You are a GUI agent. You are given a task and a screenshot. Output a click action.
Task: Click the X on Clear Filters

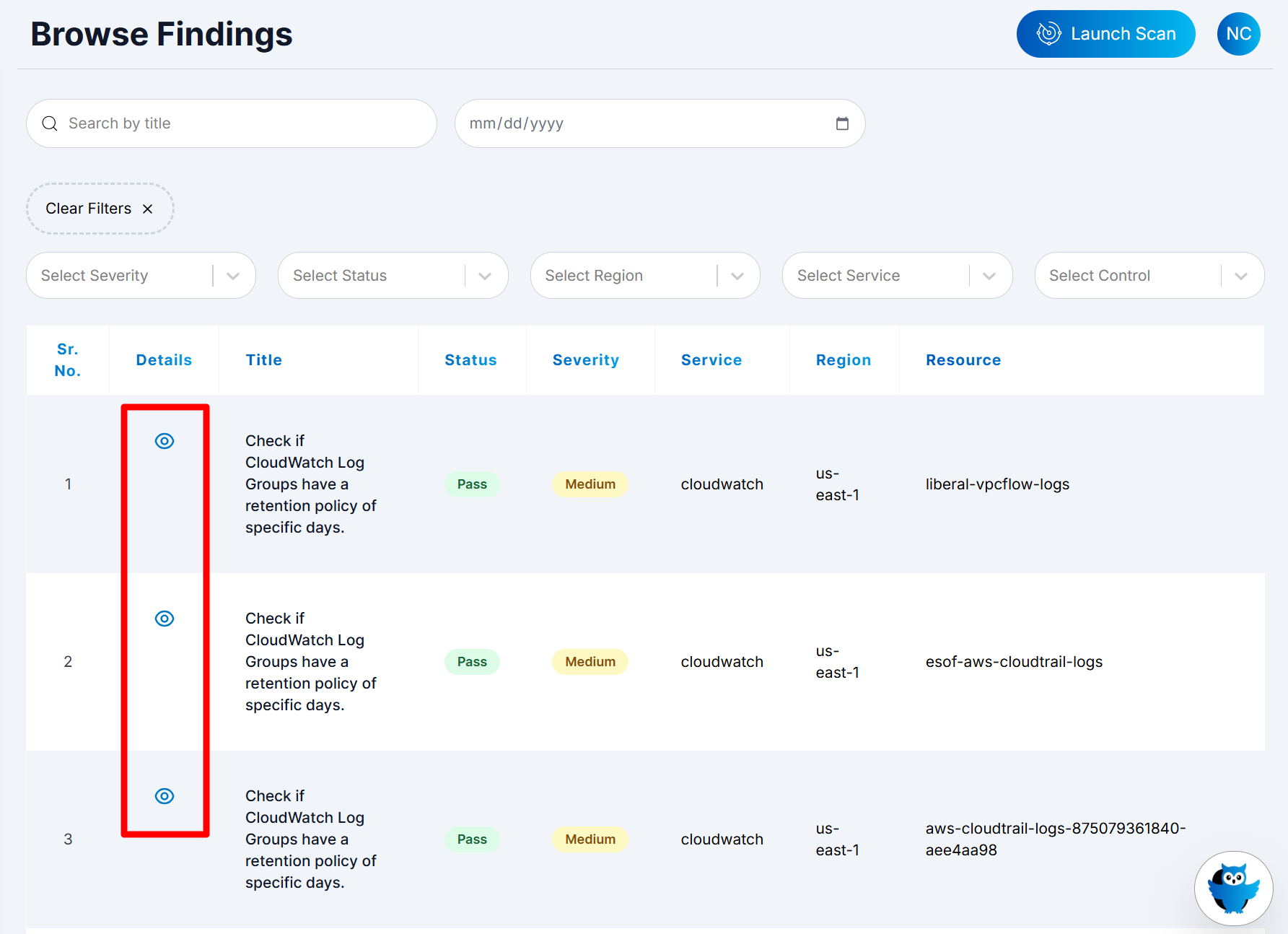[x=148, y=209]
